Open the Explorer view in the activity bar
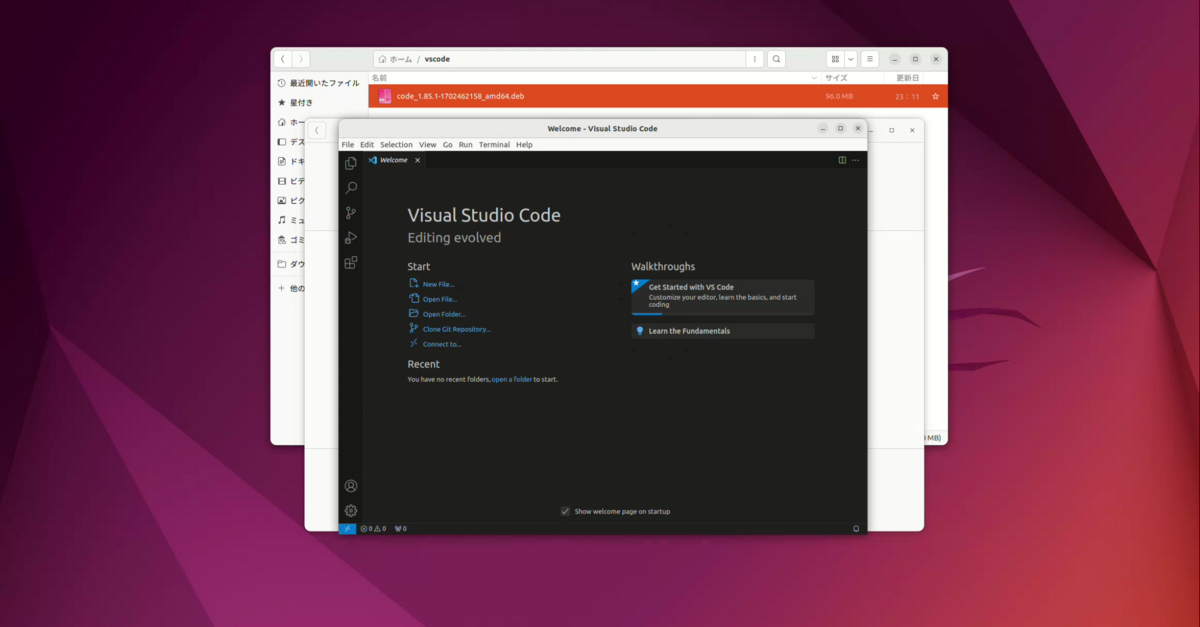The image size is (1200, 627). [x=351, y=163]
